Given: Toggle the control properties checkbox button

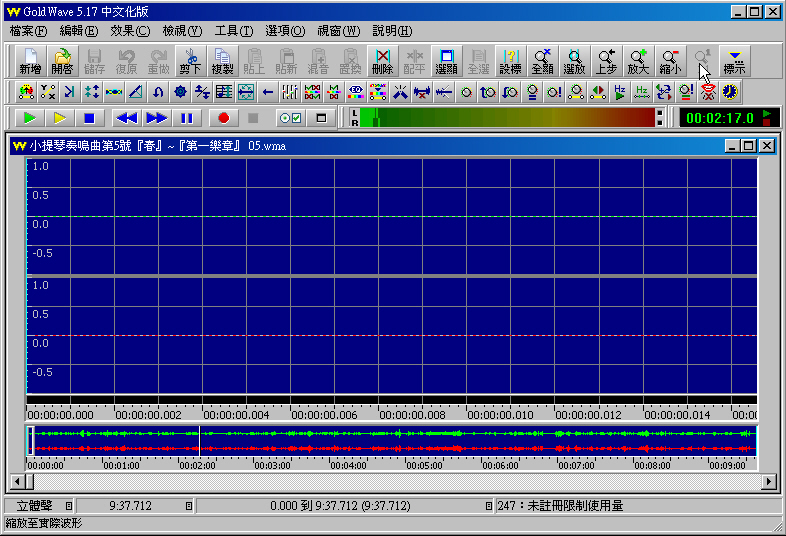Looking at the screenshot, I should pos(290,118).
